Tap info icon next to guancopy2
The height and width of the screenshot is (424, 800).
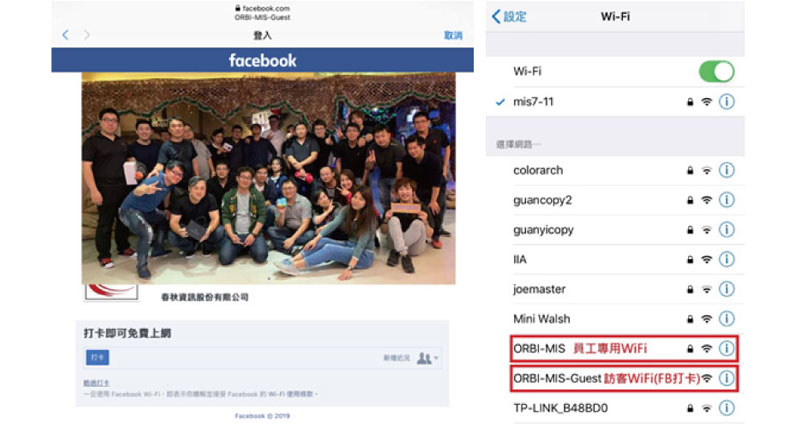click(x=727, y=200)
